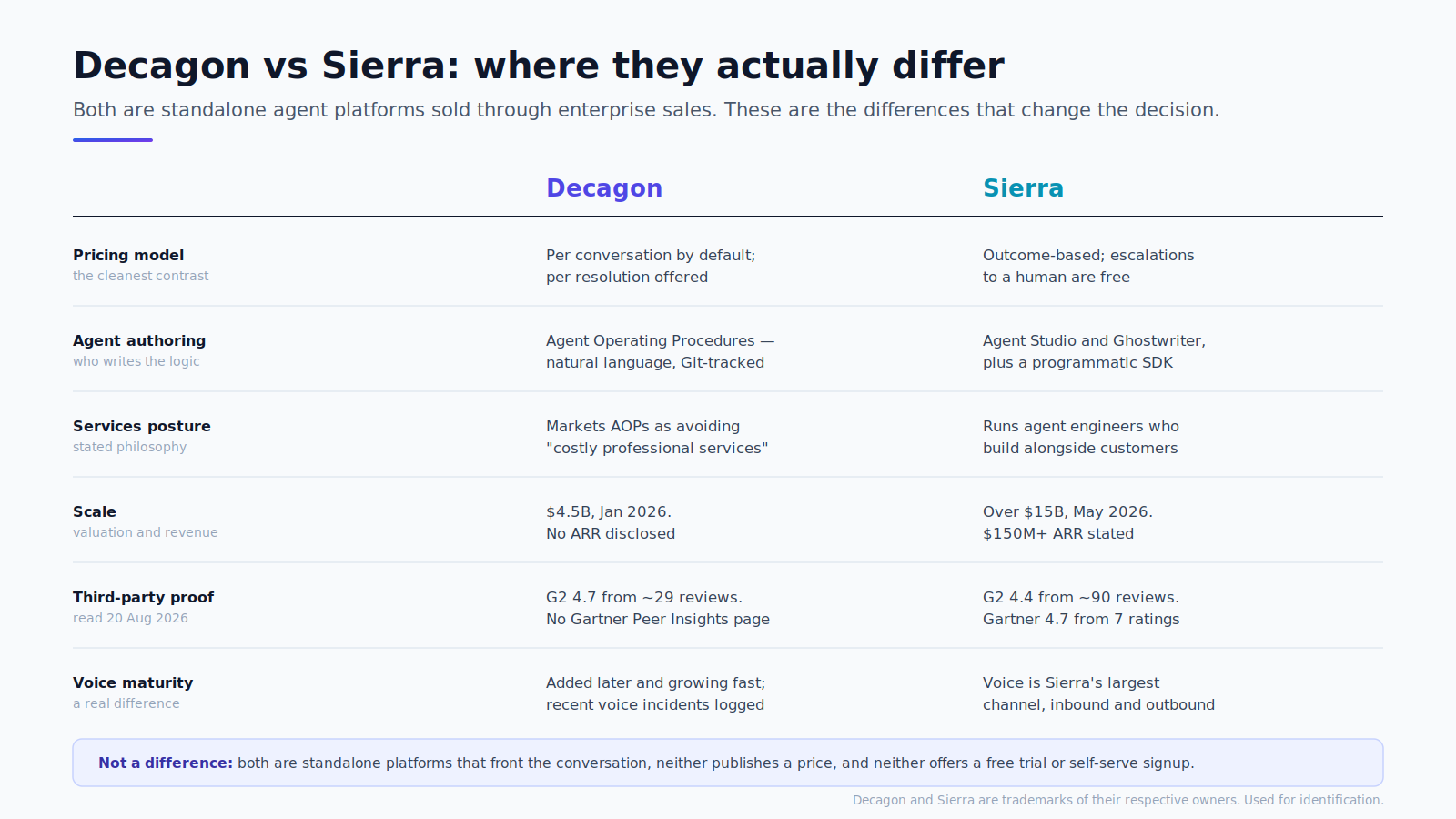The height and width of the screenshot is (819, 1456).
Task: Click the '$4.5B, Jan 2026' valuation text
Action: 609,511
